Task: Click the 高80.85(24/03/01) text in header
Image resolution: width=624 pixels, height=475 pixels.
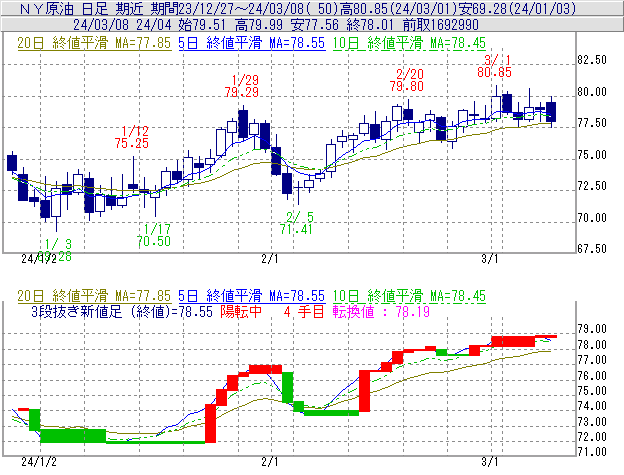Action: pos(397,8)
